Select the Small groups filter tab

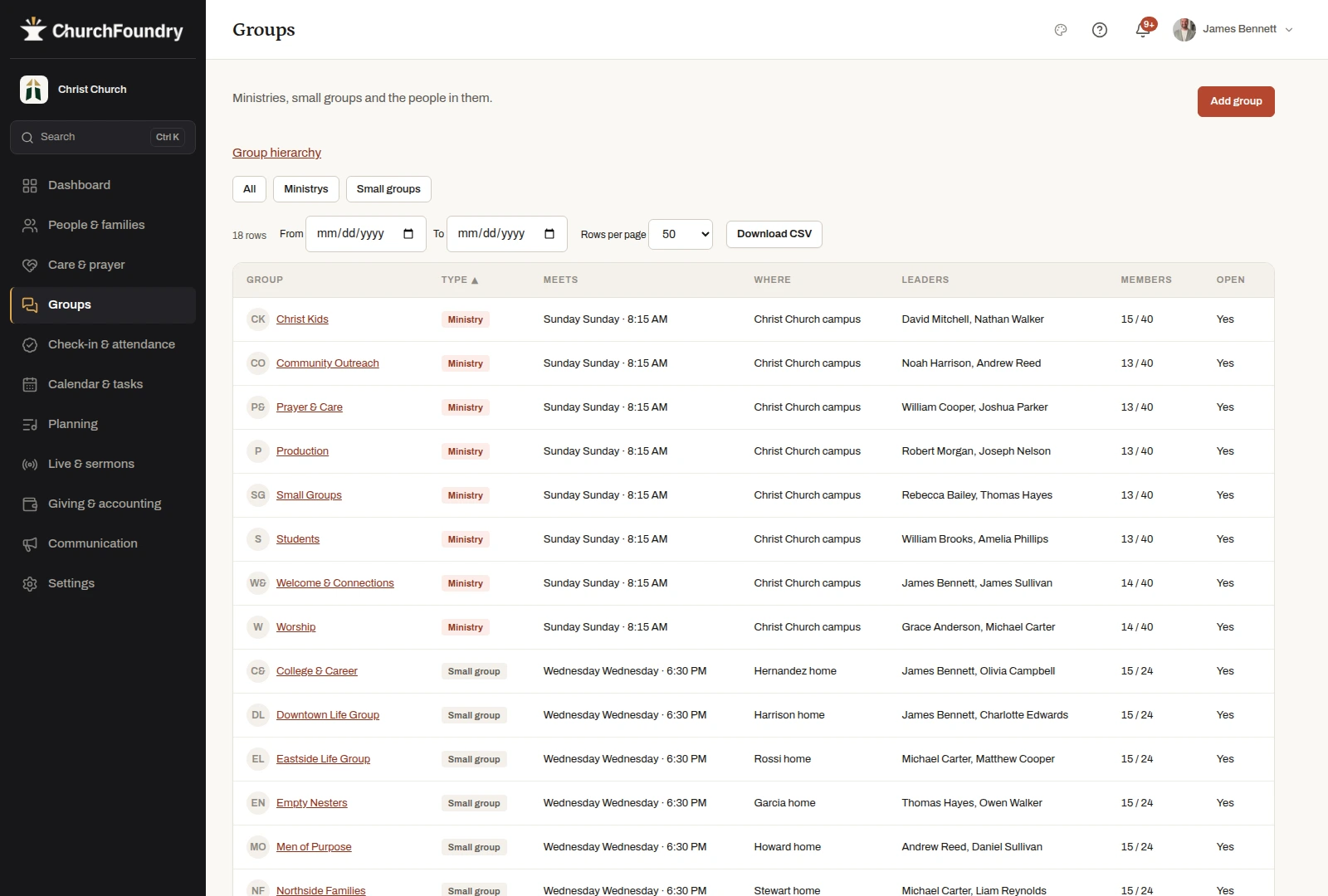coord(388,189)
